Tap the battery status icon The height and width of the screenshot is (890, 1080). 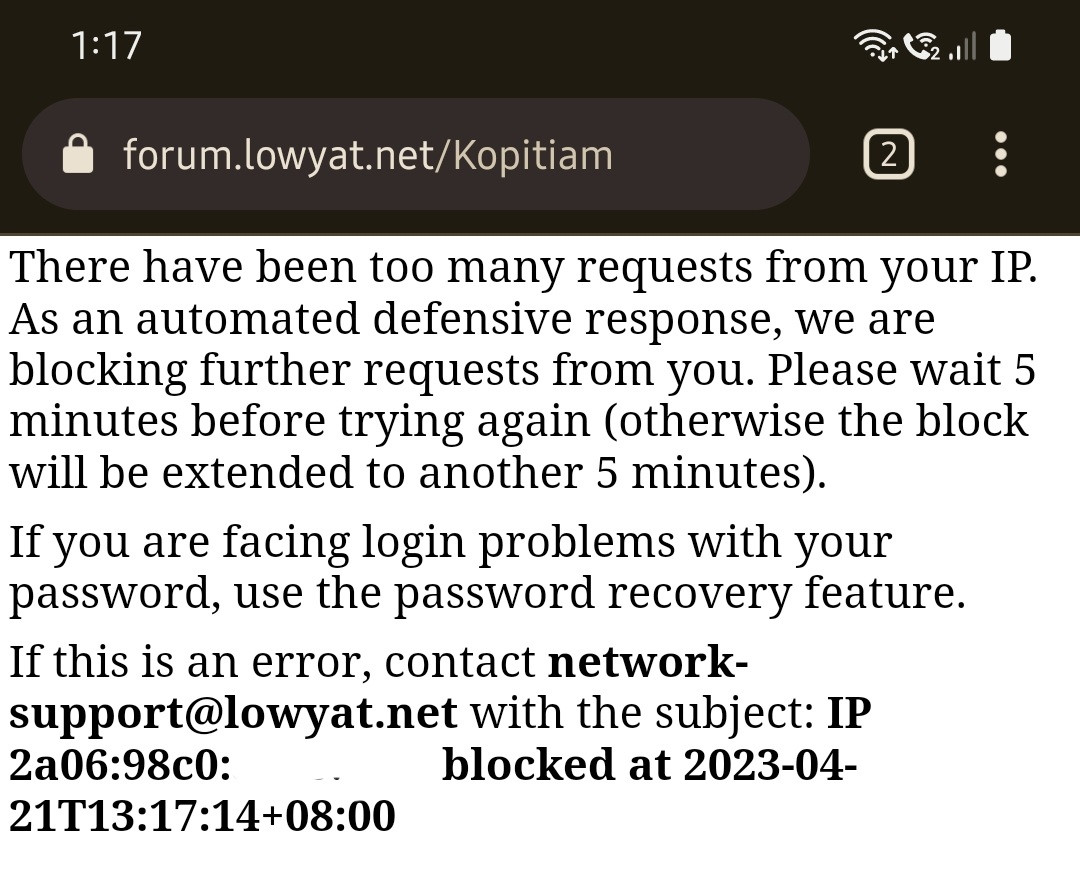click(x=1000, y=45)
